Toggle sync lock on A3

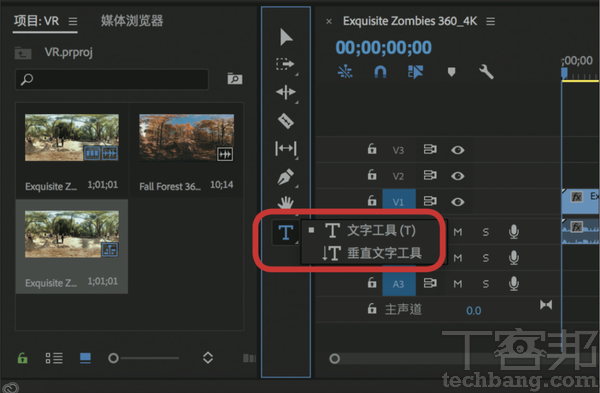point(430,283)
